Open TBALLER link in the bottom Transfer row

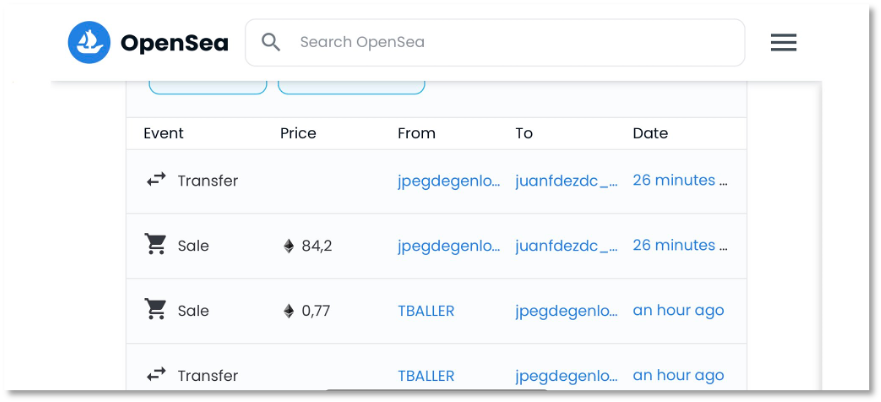pyautogui.click(x=426, y=376)
